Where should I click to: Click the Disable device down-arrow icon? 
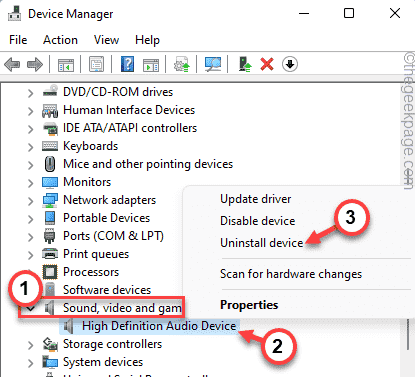[290, 64]
